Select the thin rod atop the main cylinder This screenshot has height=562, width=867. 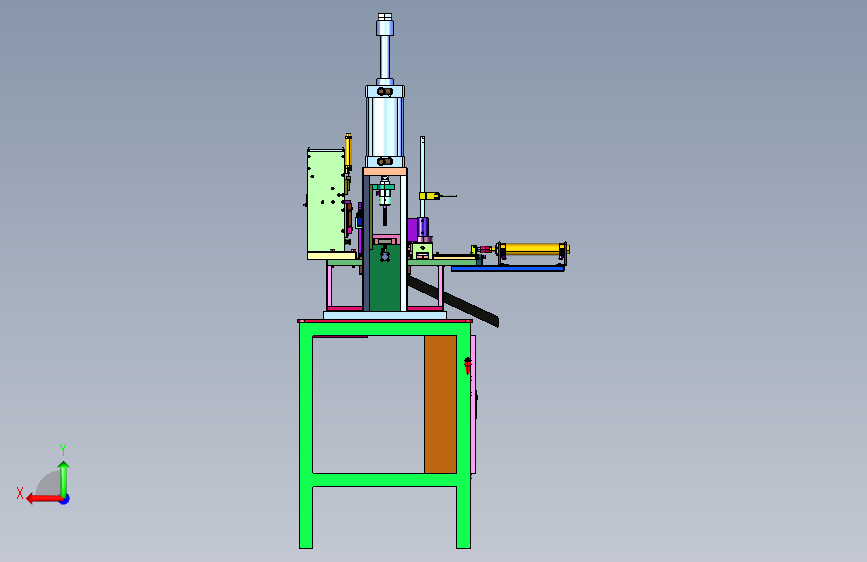pos(385,56)
